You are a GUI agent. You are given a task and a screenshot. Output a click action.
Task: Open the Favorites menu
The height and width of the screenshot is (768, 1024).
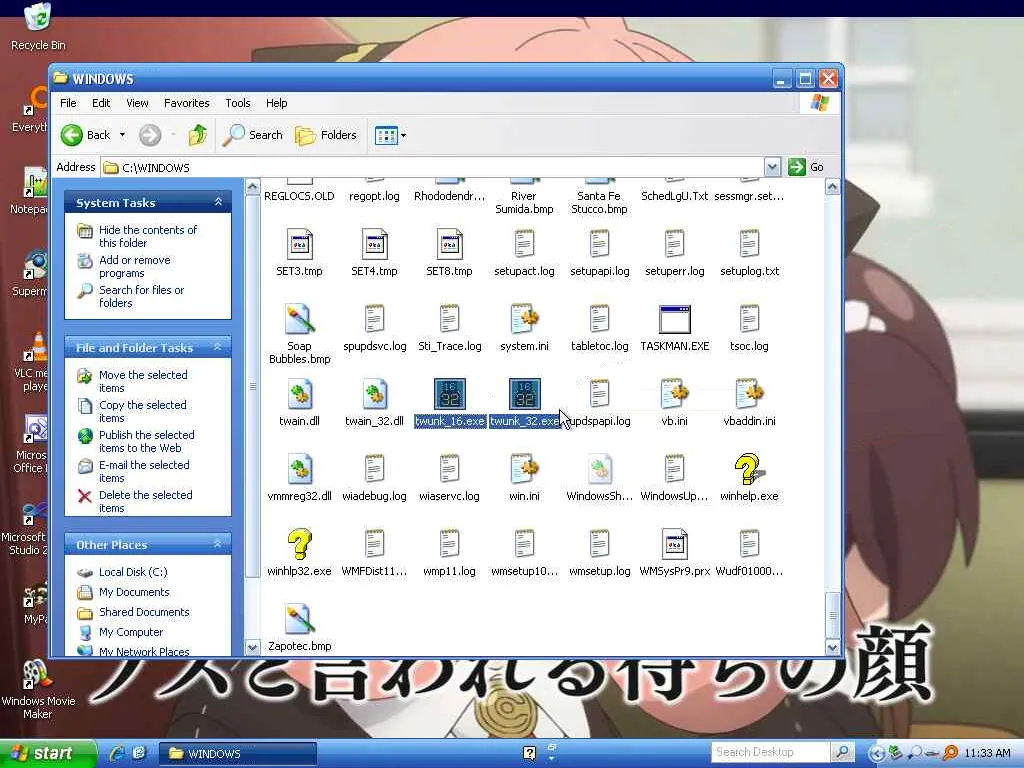pyautogui.click(x=187, y=103)
